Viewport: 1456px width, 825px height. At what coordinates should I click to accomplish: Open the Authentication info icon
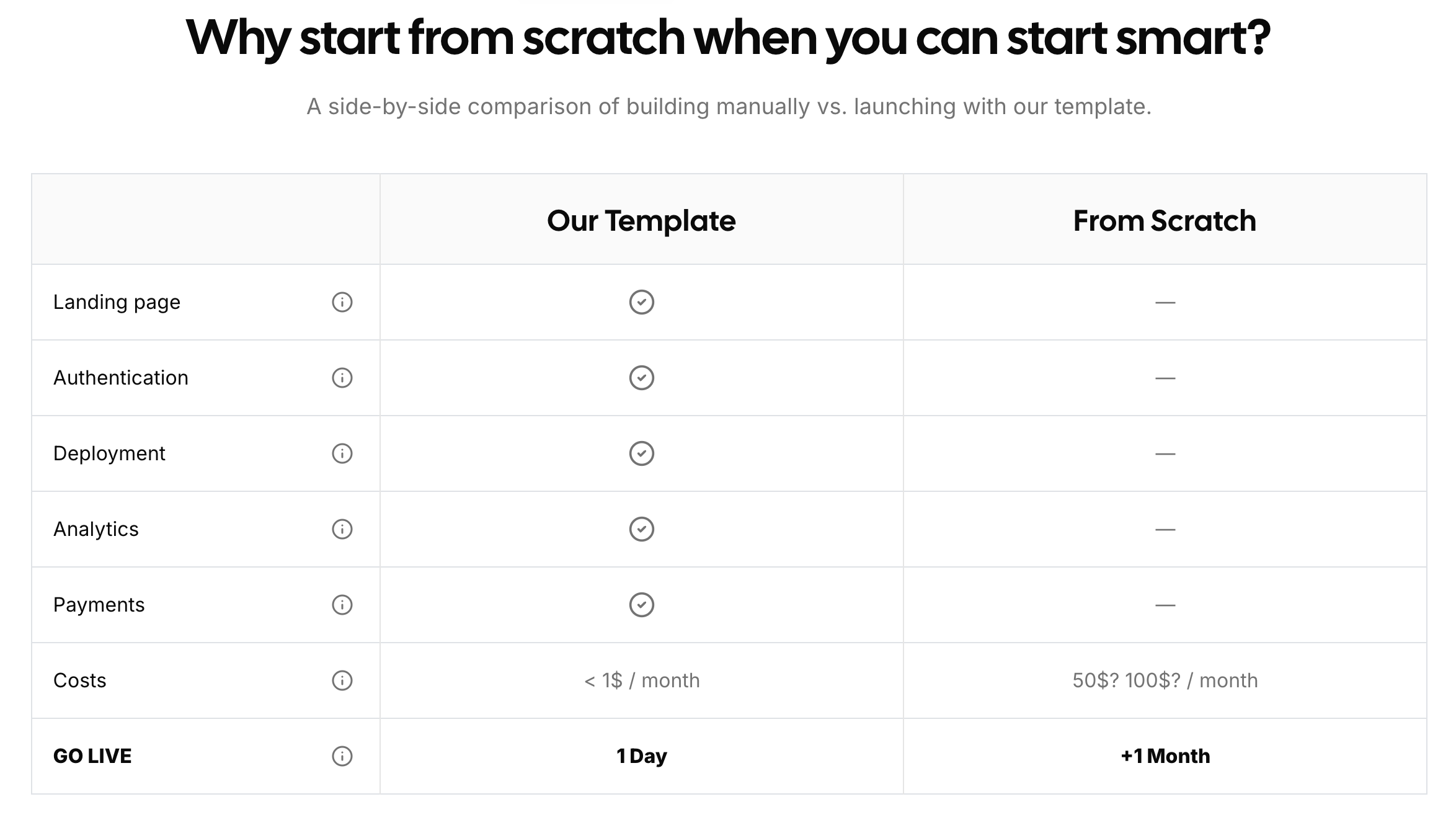pos(342,378)
